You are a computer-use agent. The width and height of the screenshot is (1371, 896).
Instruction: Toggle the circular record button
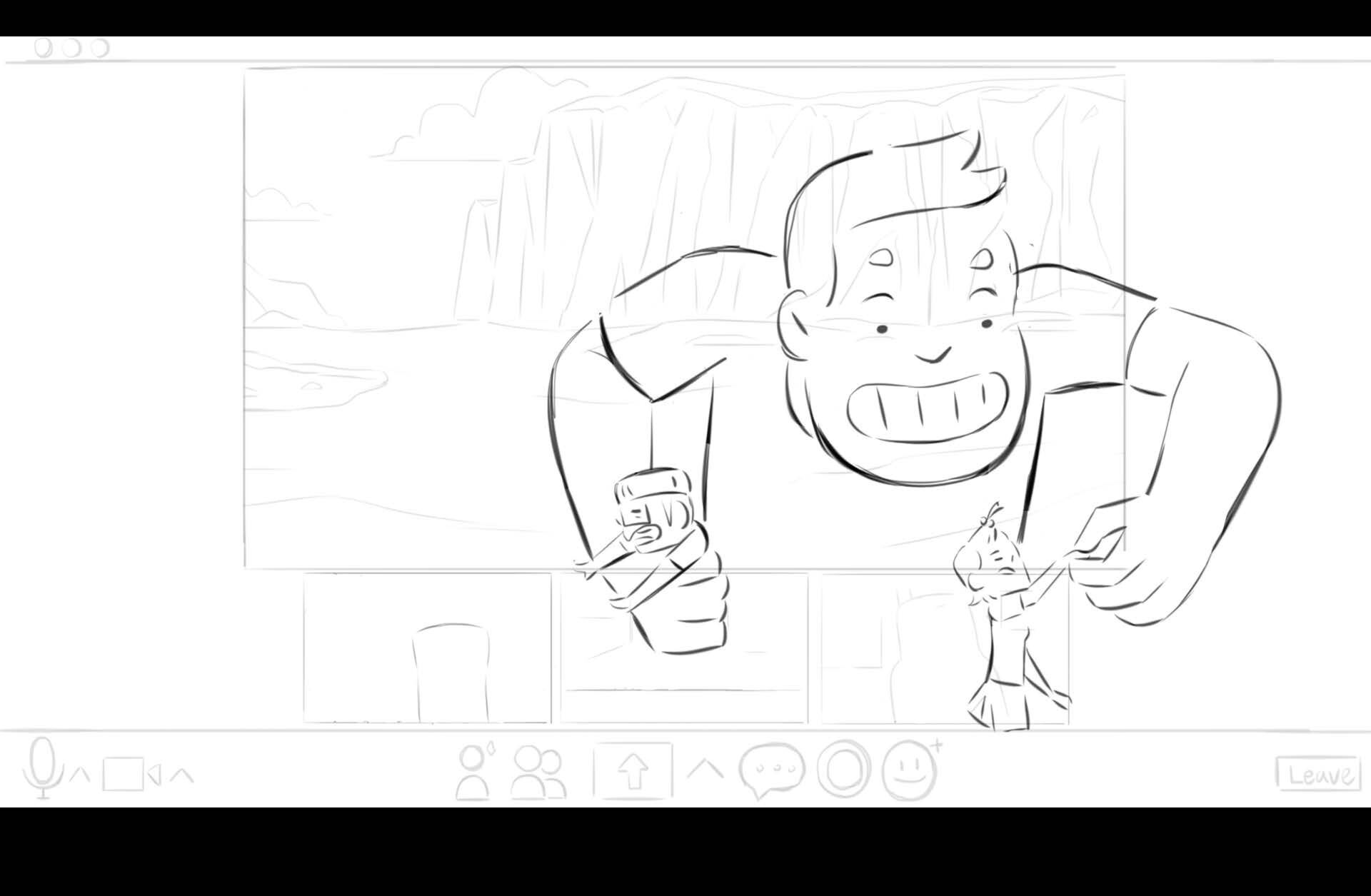843,770
